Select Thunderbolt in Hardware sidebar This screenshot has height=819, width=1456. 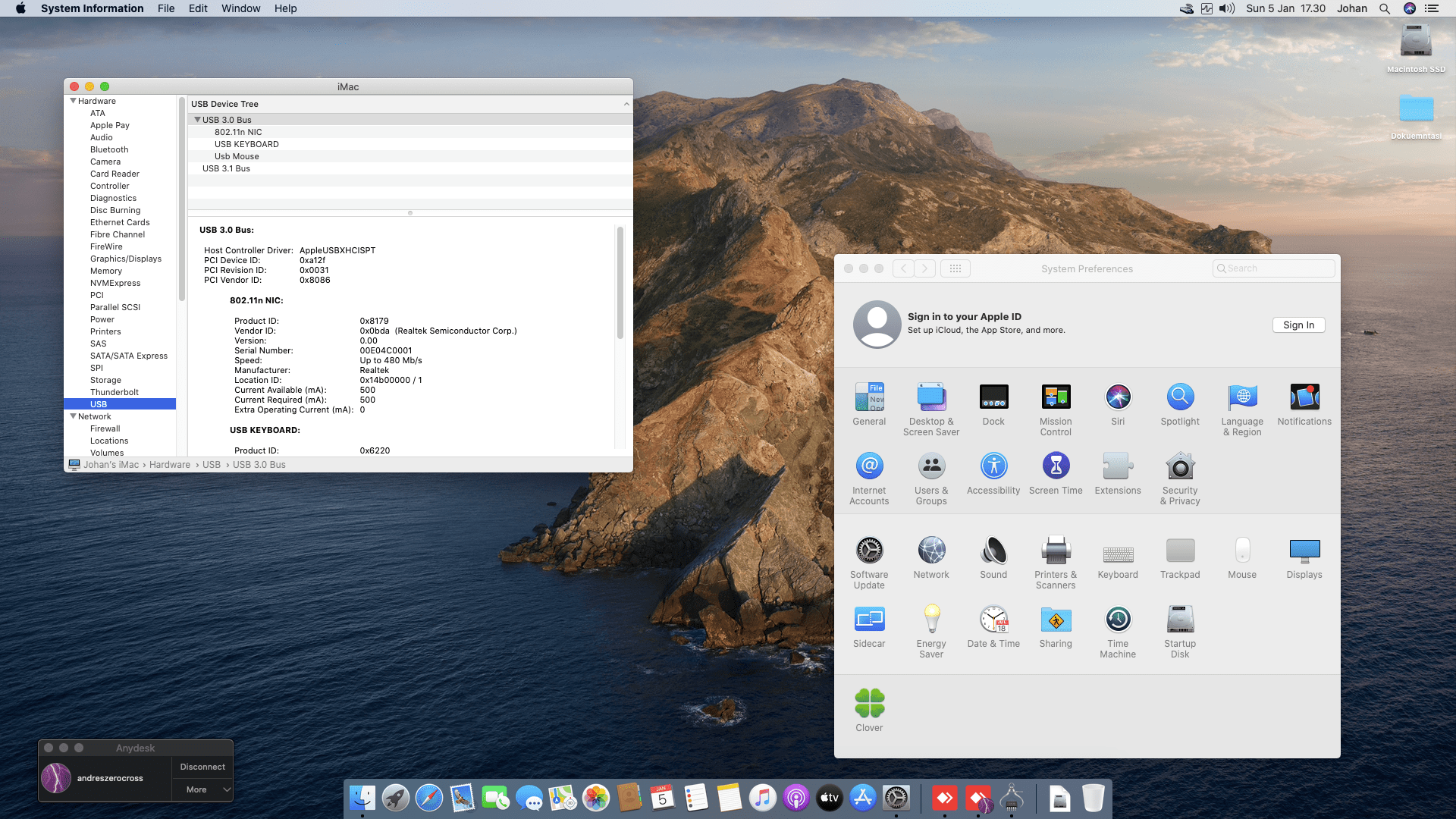(115, 392)
